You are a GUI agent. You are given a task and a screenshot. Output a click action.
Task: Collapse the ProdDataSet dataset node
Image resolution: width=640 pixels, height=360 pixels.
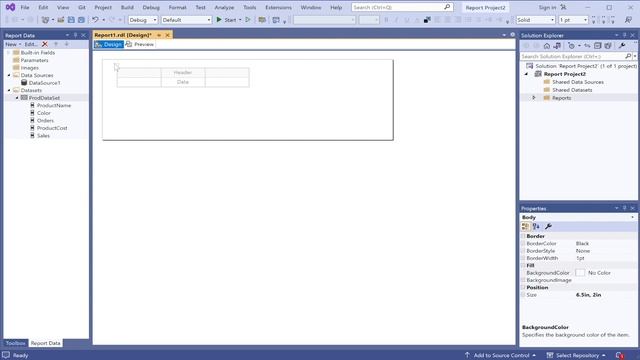click(x=17, y=98)
